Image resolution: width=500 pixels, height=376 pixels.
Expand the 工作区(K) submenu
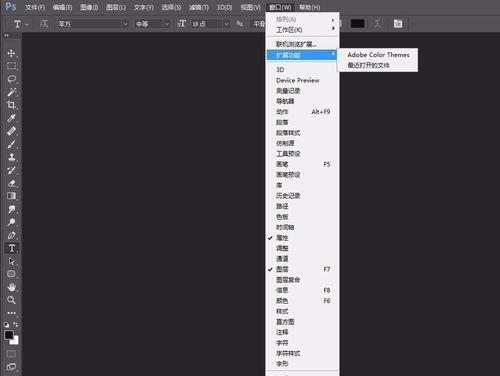click(303, 30)
